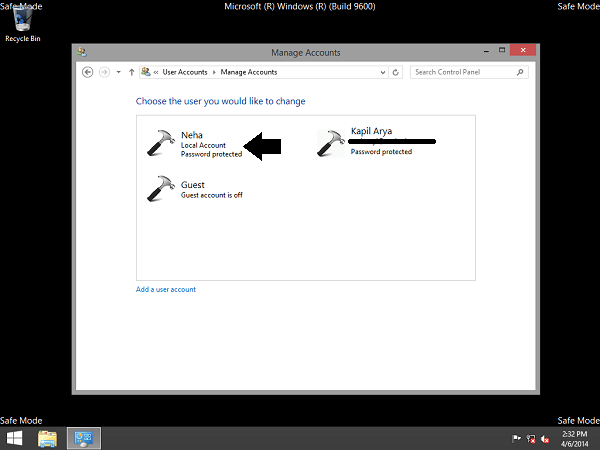The width and height of the screenshot is (600, 450).
Task: Click the Control Panel taskbar button
Action: tap(84, 438)
